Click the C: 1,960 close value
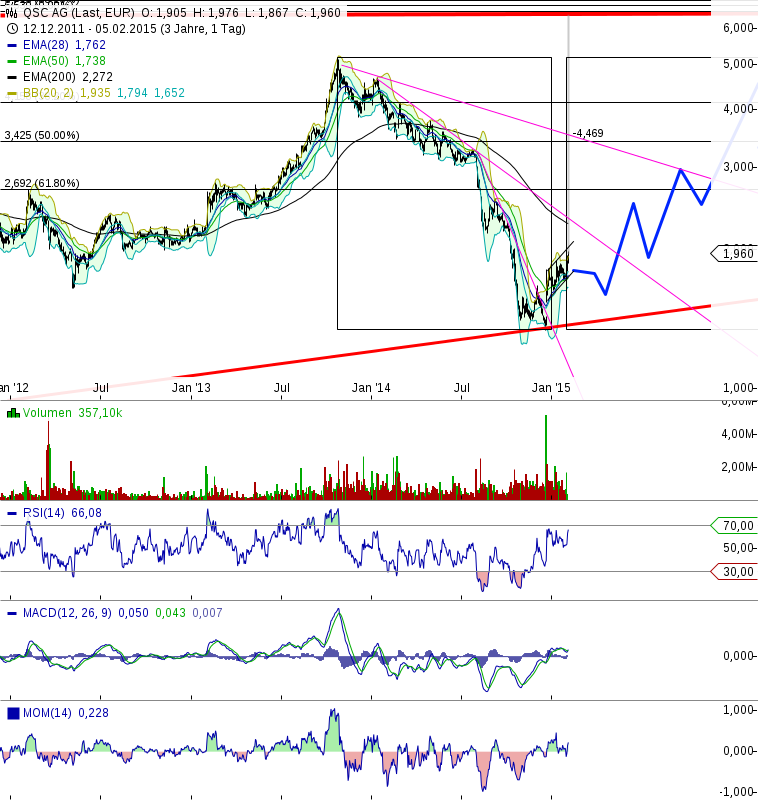Image resolution: width=758 pixels, height=800 pixels. click(318, 13)
